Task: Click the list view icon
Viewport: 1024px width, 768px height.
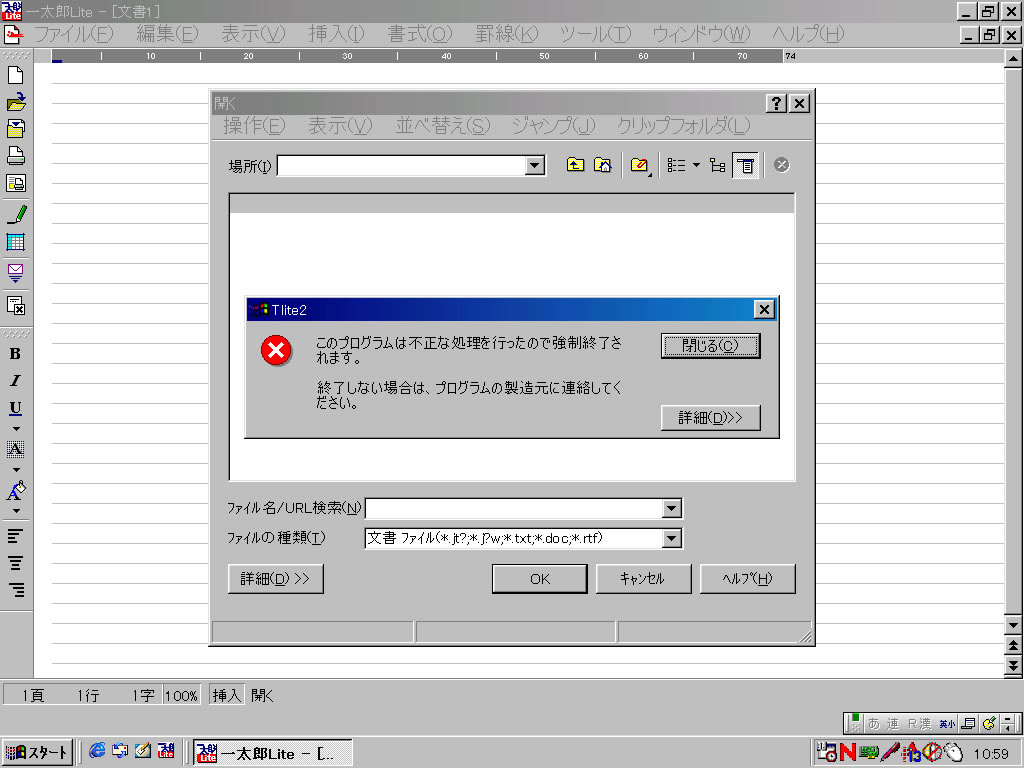Action: 677,165
